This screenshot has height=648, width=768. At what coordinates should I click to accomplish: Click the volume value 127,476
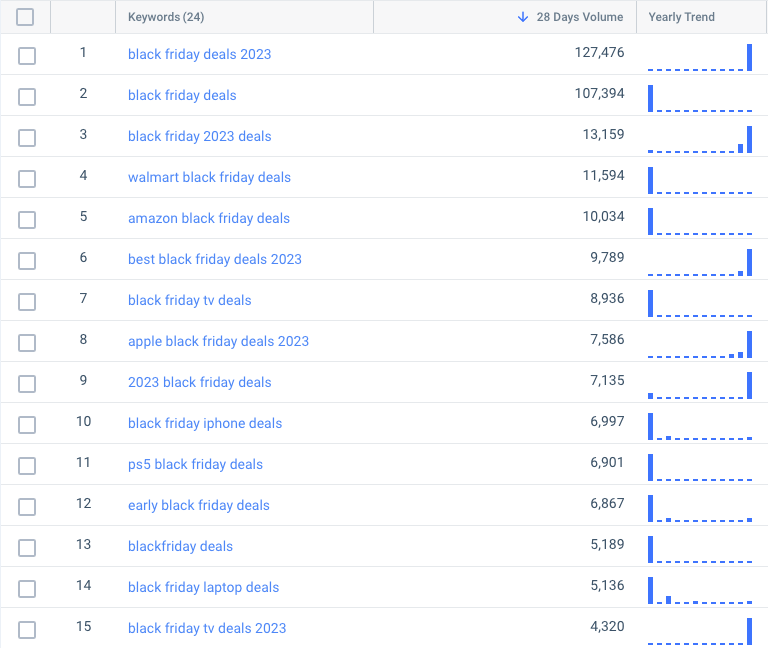click(x=600, y=52)
